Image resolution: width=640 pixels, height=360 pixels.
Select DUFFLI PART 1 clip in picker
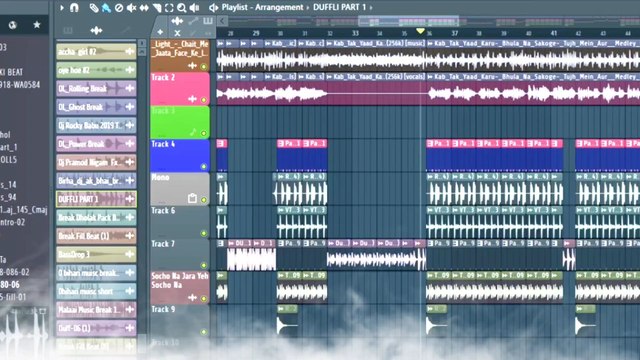click(x=96, y=199)
